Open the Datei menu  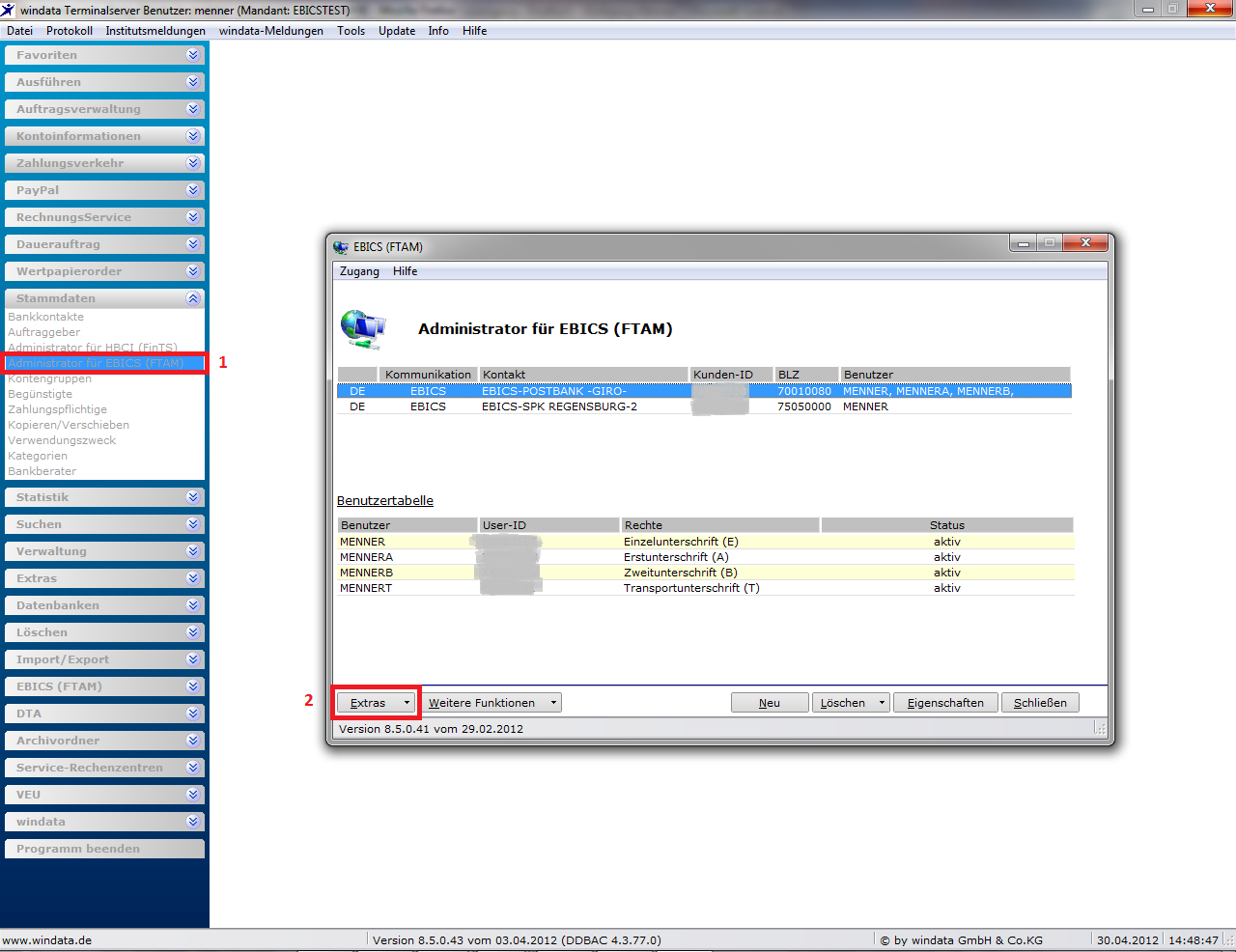pos(19,31)
